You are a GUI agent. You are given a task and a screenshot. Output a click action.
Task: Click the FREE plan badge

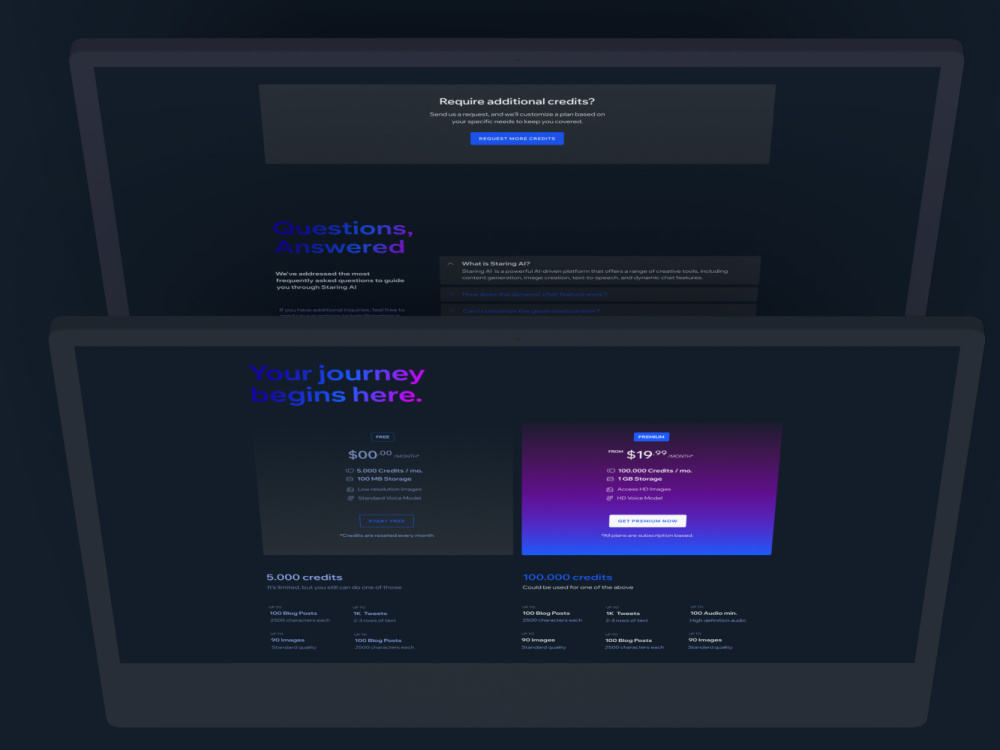(x=383, y=437)
